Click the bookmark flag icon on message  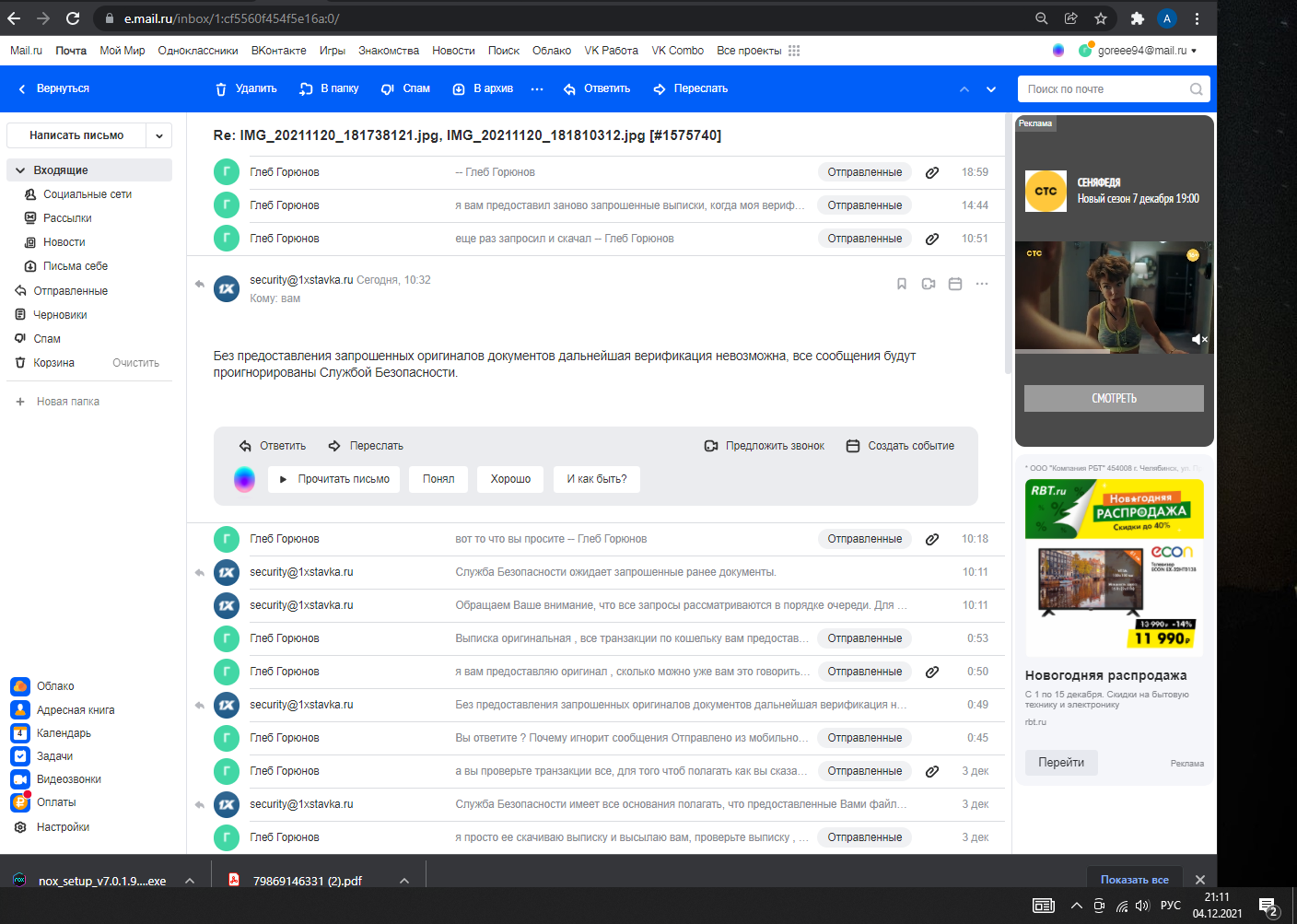pyautogui.click(x=902, y=285)
